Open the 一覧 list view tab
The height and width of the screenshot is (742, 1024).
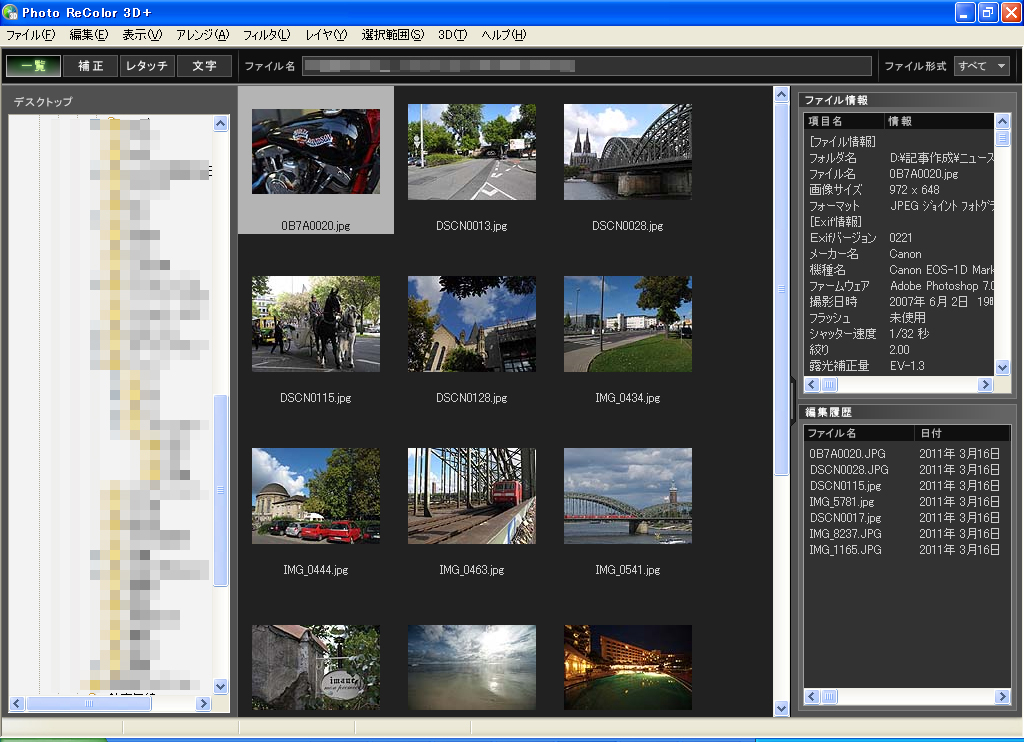pyautogui.click(x=33, y=66)
